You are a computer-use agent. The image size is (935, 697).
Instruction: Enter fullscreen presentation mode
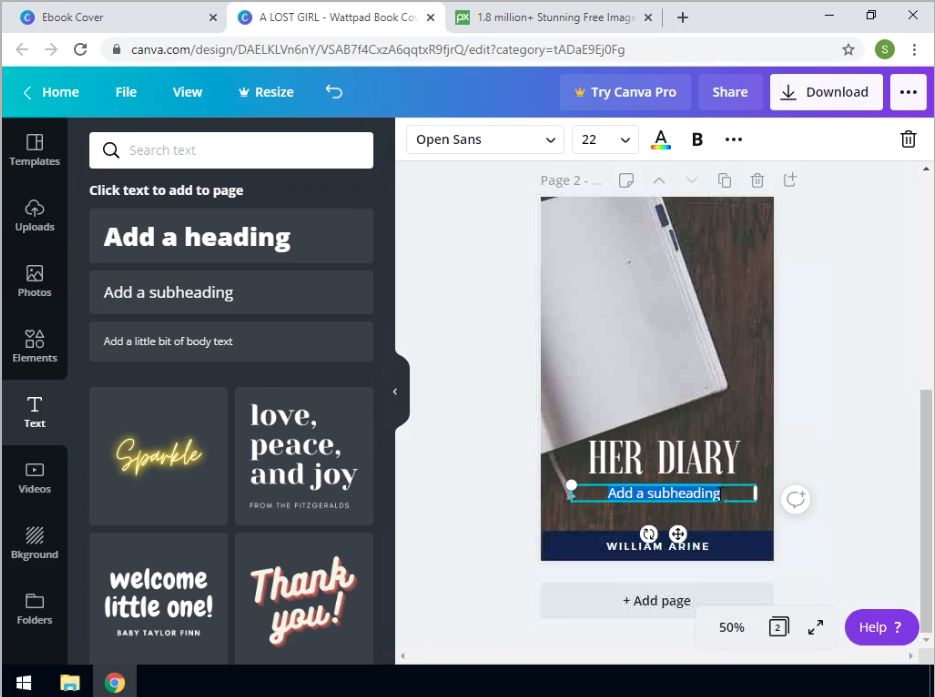(x=815, y=627)
